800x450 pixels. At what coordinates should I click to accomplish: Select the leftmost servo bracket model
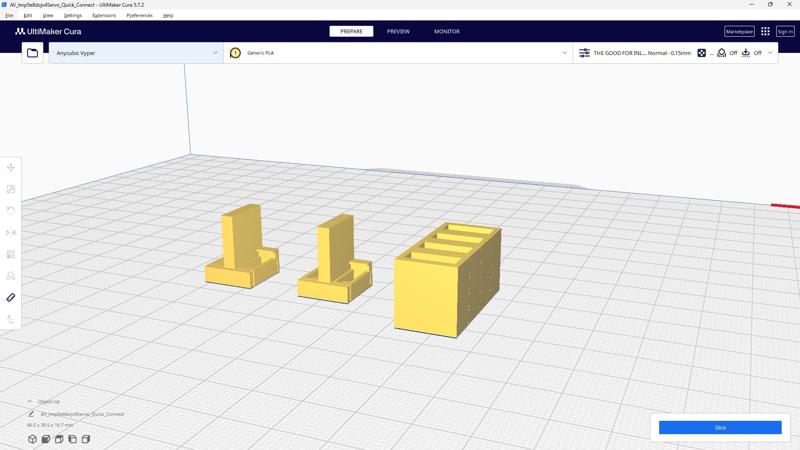pos(241,246)
